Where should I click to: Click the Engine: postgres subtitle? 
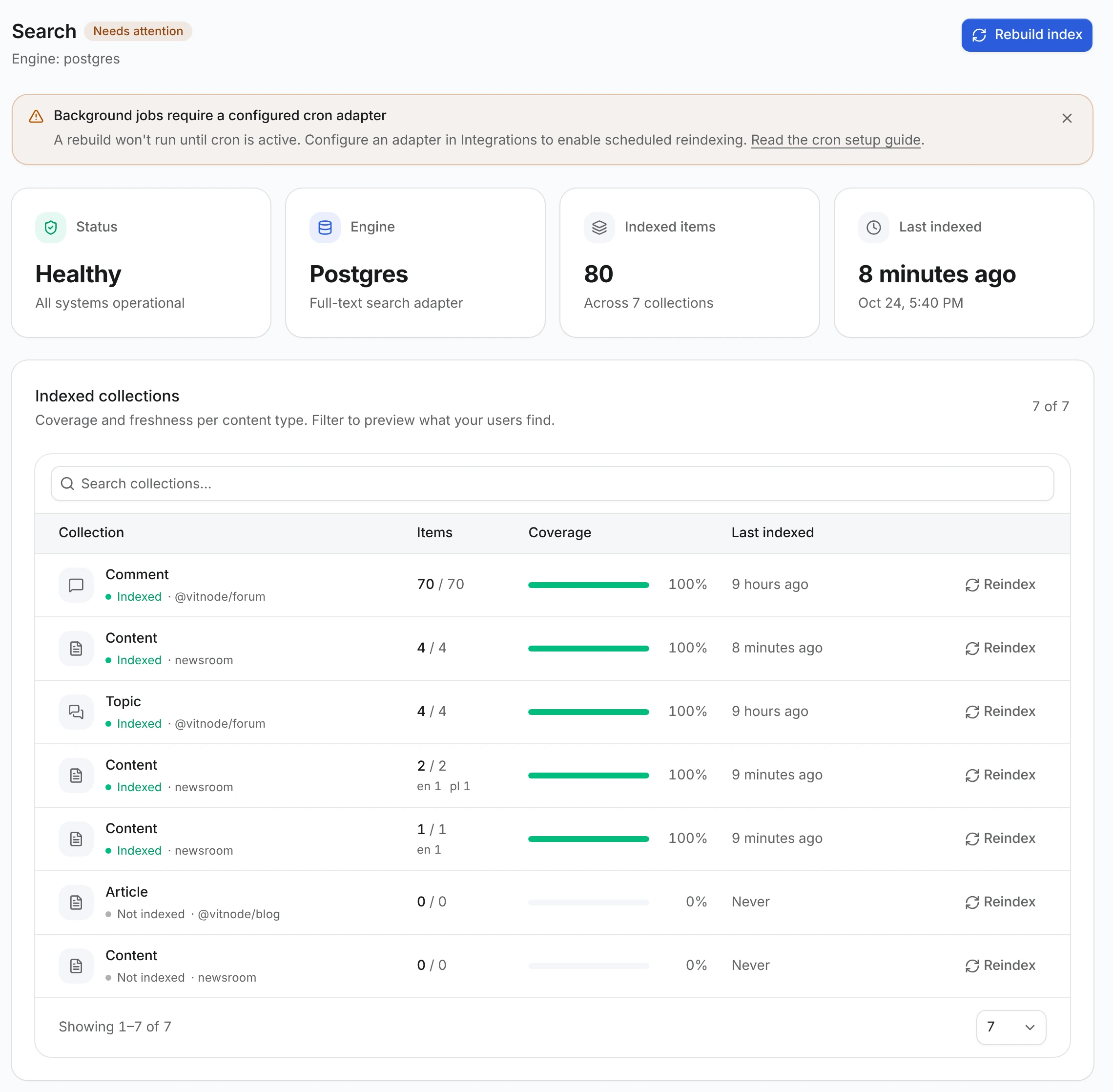(65, 59)
